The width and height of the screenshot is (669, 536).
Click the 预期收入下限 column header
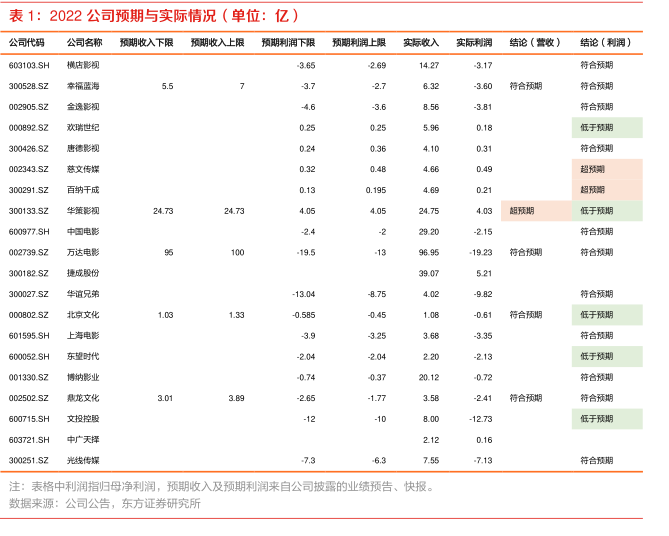(146, 44)
